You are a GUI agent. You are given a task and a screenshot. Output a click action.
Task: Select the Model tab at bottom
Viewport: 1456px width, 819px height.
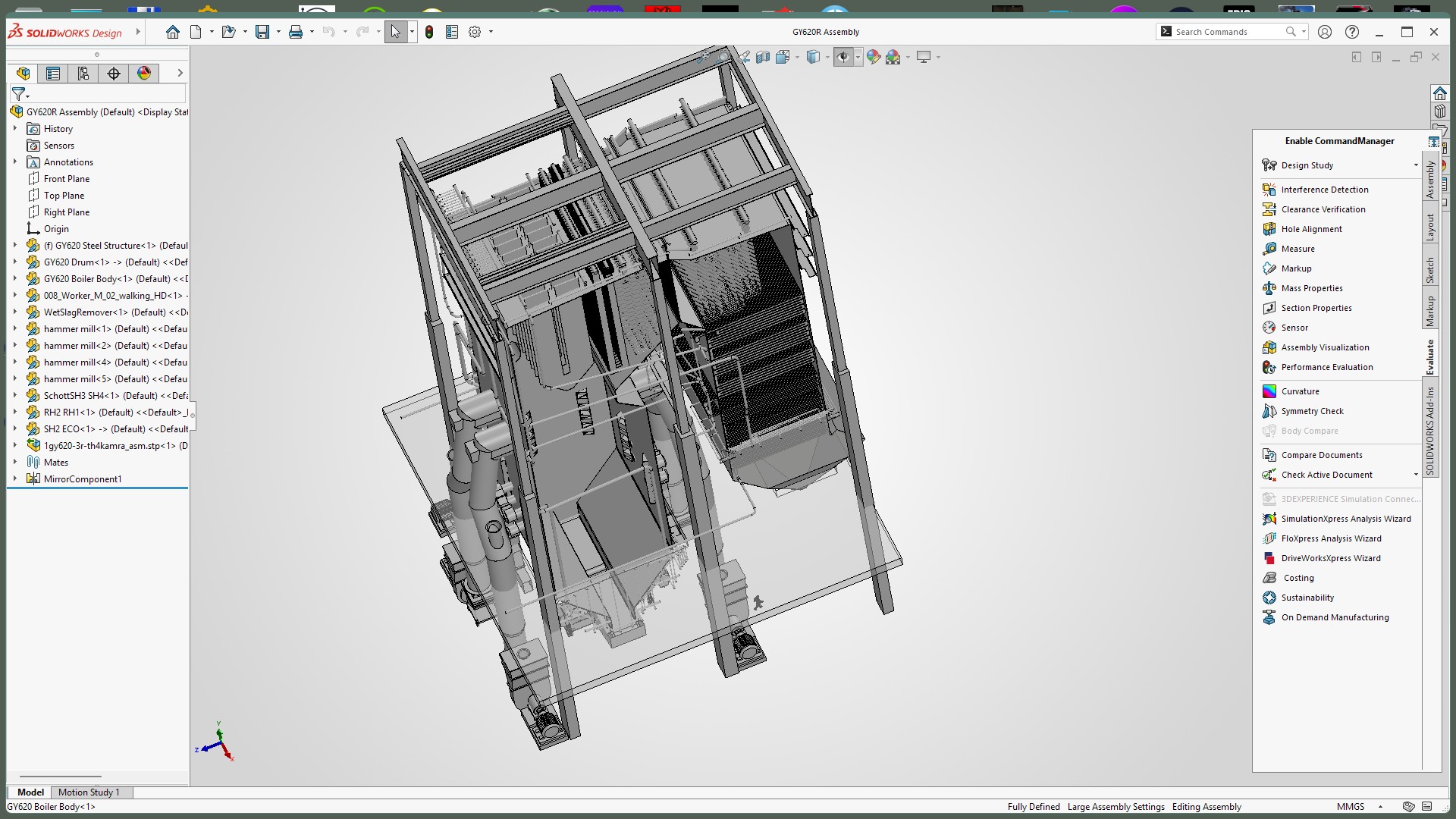(x=30, y=792)
